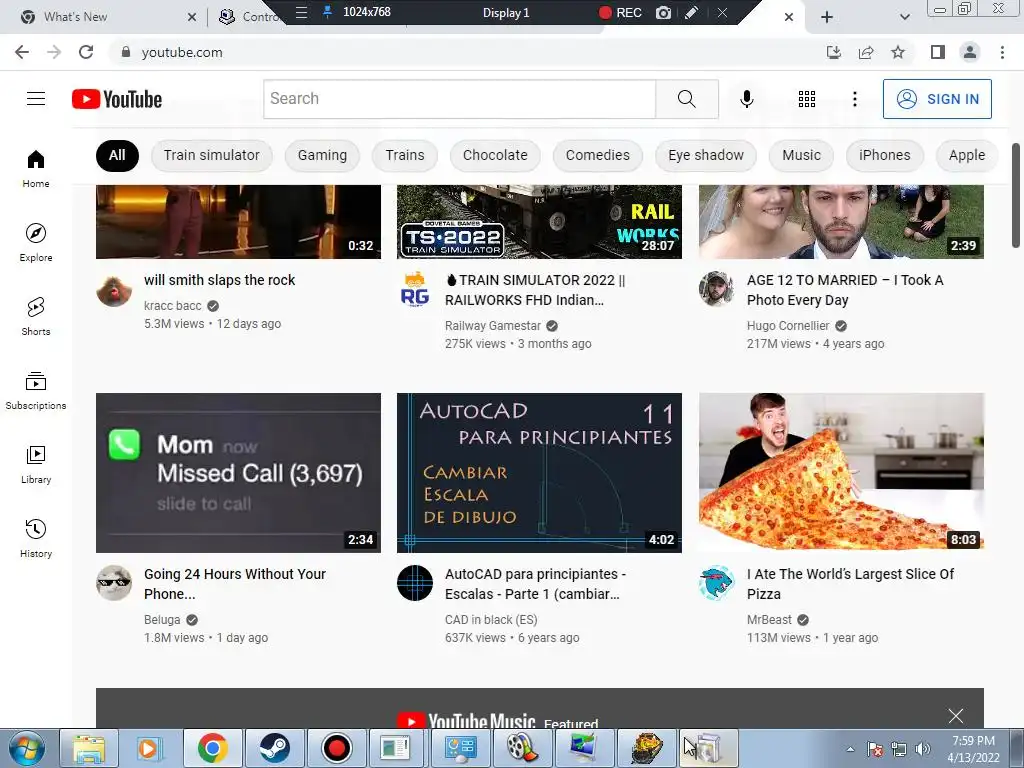
Task: Click the browser back arrow
Action: [x=22, y=52]
